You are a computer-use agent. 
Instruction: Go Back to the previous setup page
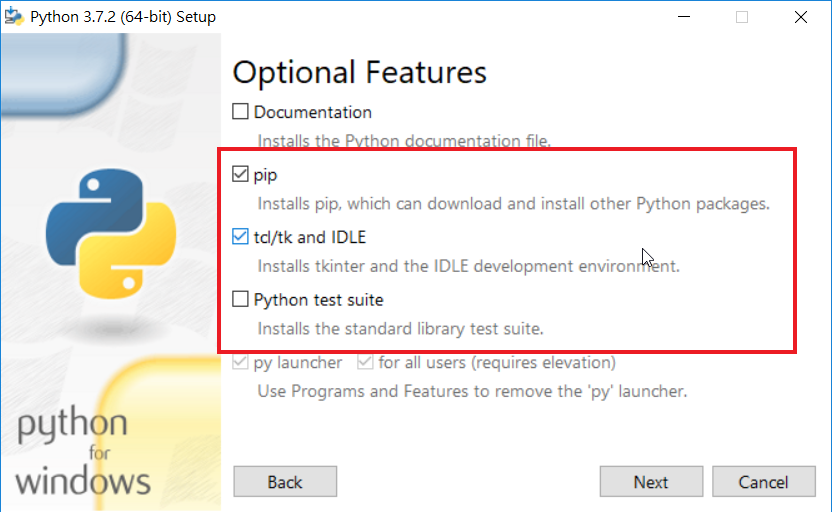[x=285, y=482]
